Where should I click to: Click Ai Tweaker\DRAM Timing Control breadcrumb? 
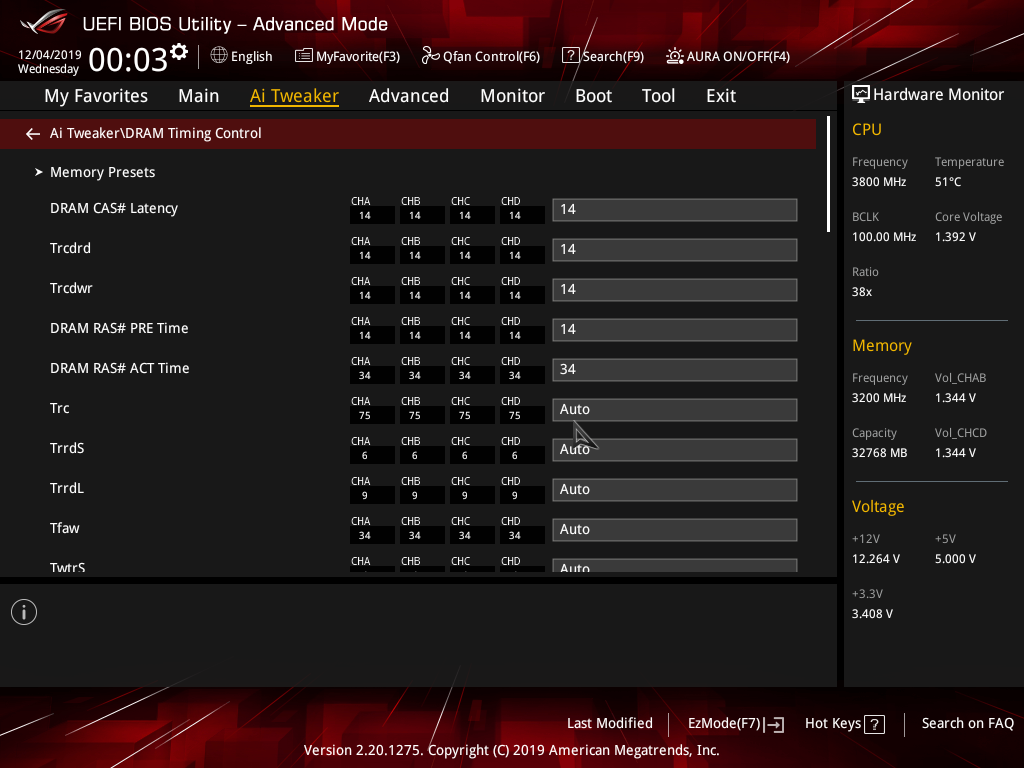pos(155,133)
